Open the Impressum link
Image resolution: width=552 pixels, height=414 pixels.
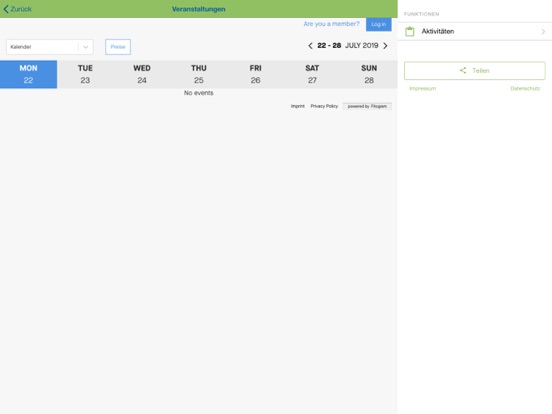pos(422,88)
